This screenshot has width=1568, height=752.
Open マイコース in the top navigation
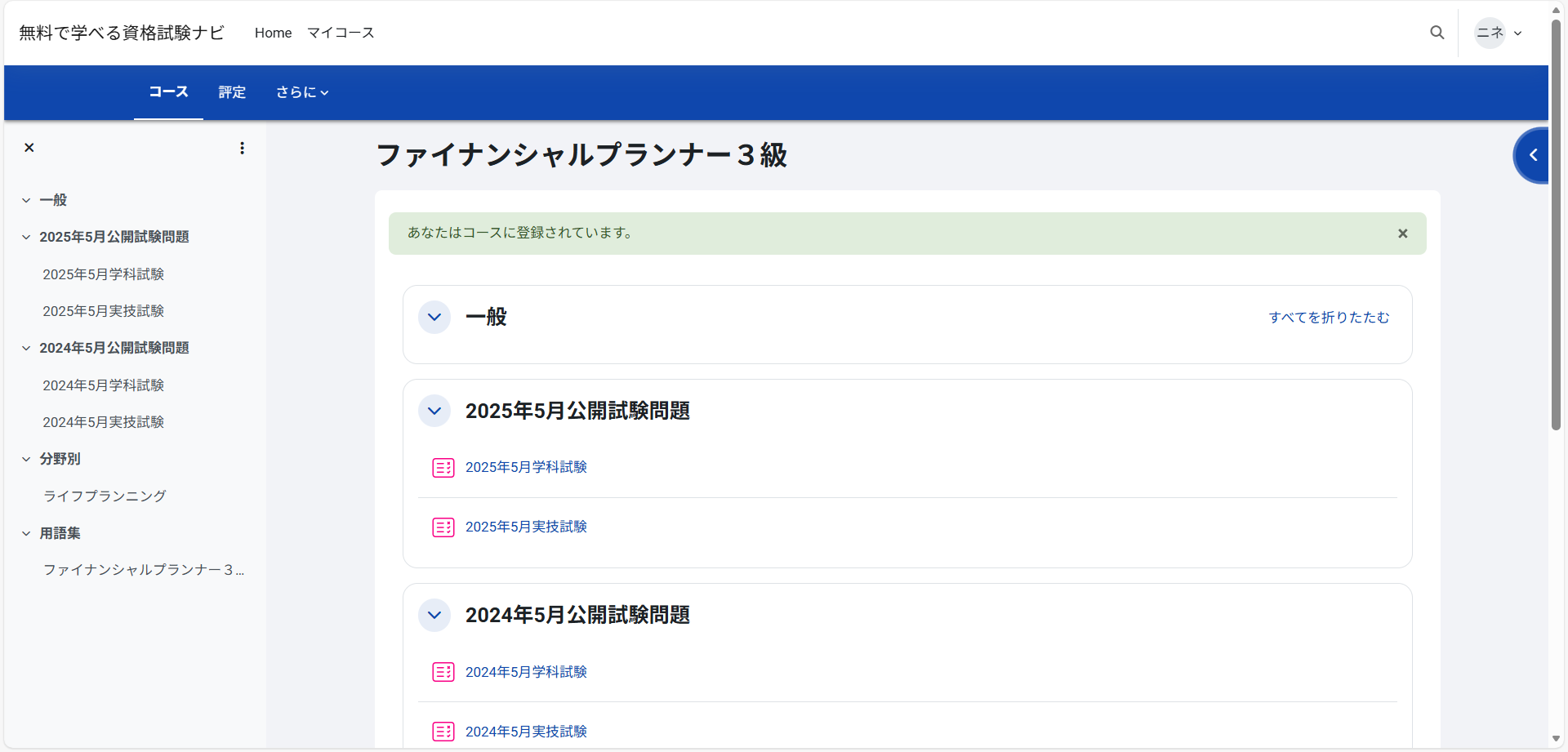coord(341,33)
